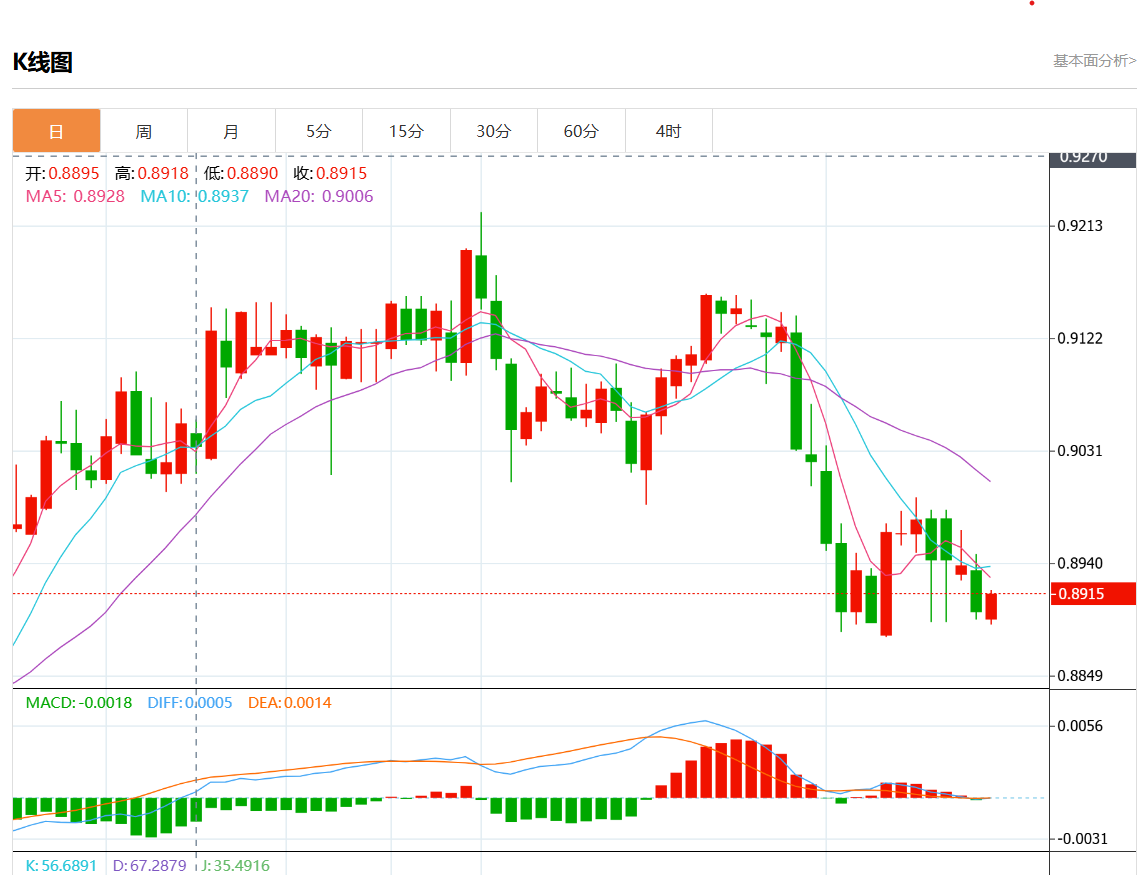
Task: Click the 0.9031 price axis label
Action: pyautogui.click(x=1080, y=451)
